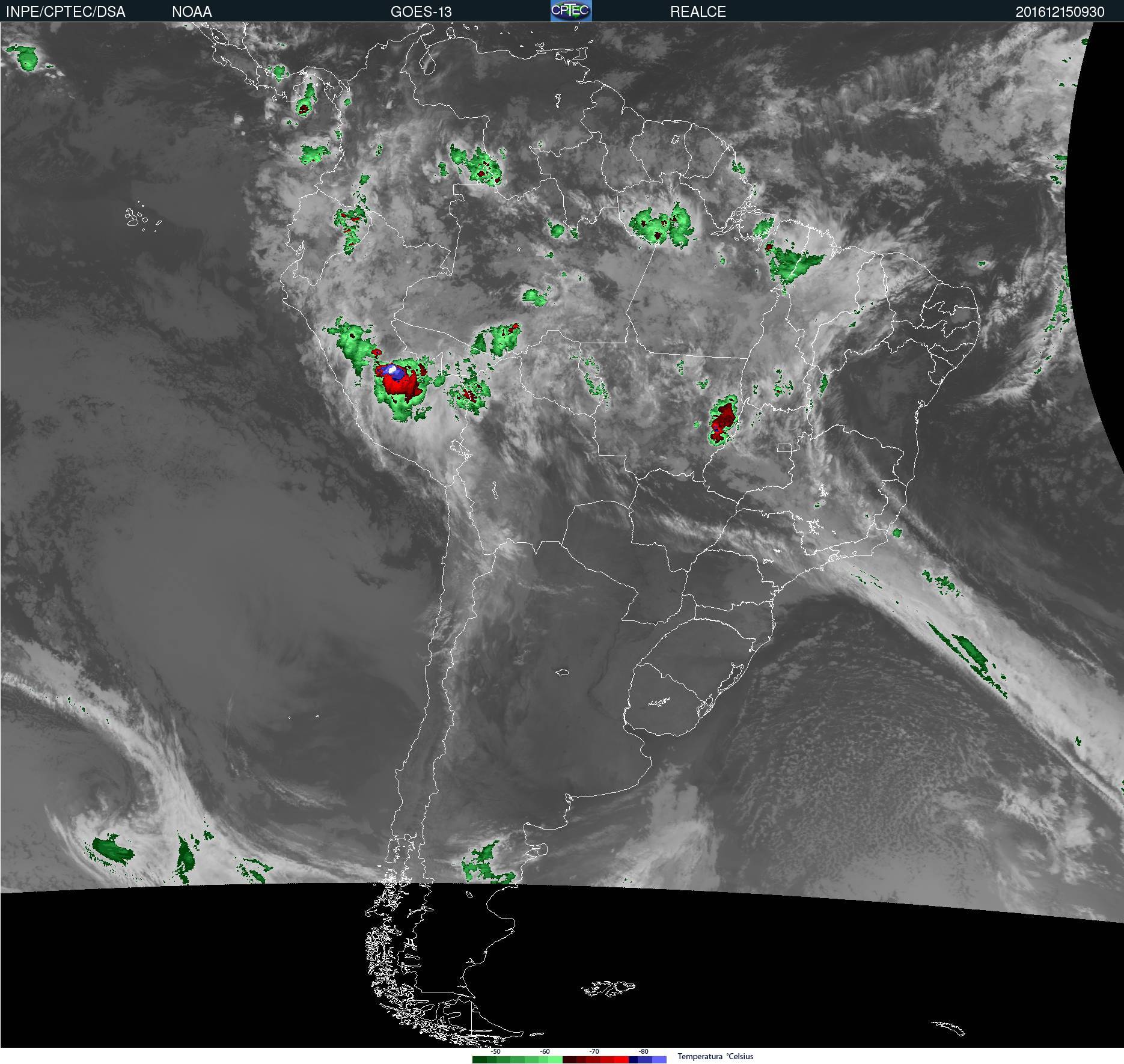This screenshot has width=1124, height=1064.
Task: Click the lightest green legend swatch
Action: [x=555, y=1060]
